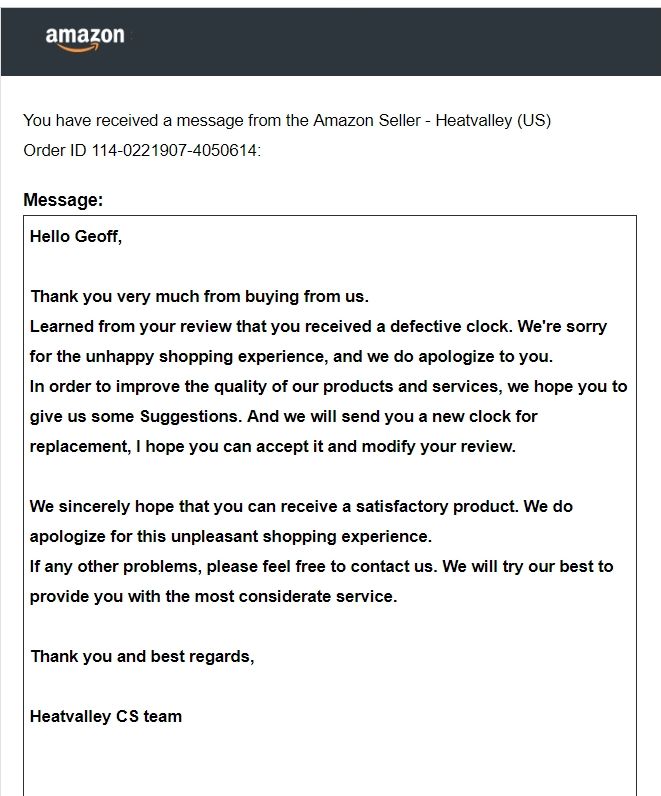The image size is (661, 796).
Task: Click the Heatvalley (US) seller name
Action: point(493,120)
